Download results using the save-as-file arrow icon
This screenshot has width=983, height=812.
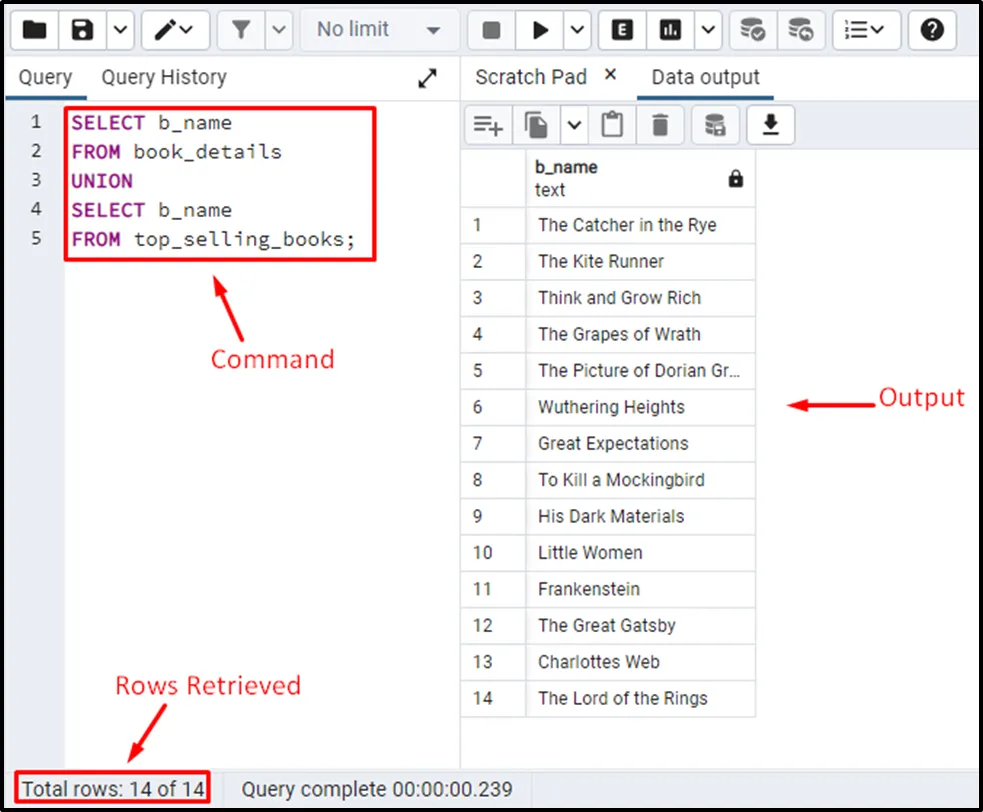[770, 125]
